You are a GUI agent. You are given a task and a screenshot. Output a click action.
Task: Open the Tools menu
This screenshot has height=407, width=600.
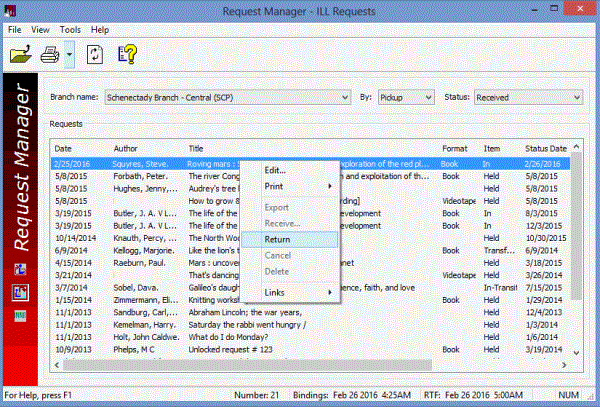70,30
